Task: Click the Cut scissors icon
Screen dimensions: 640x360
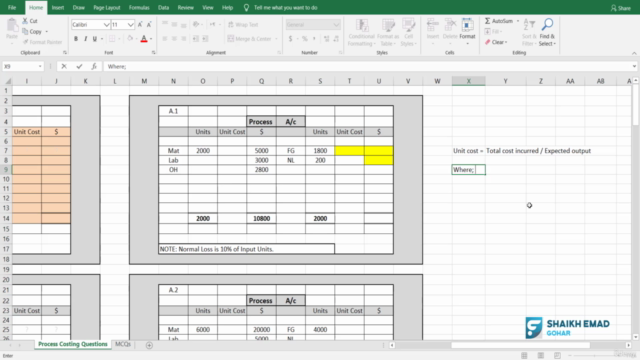Action: (25, 20)
